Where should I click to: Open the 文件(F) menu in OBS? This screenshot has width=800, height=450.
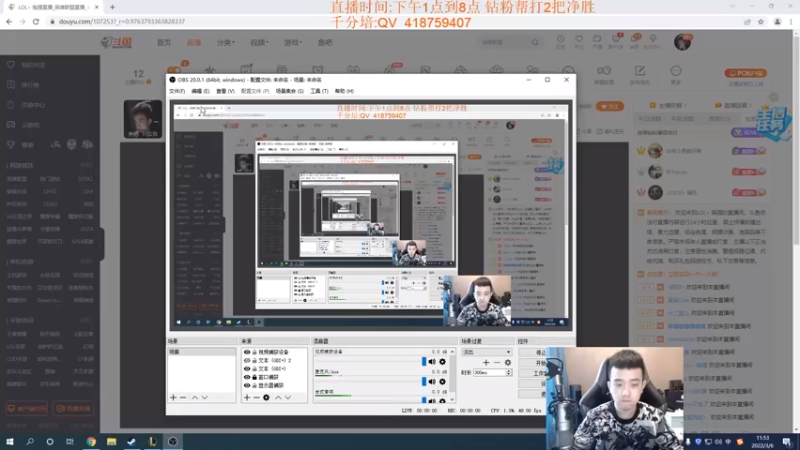tap(177, 91)
